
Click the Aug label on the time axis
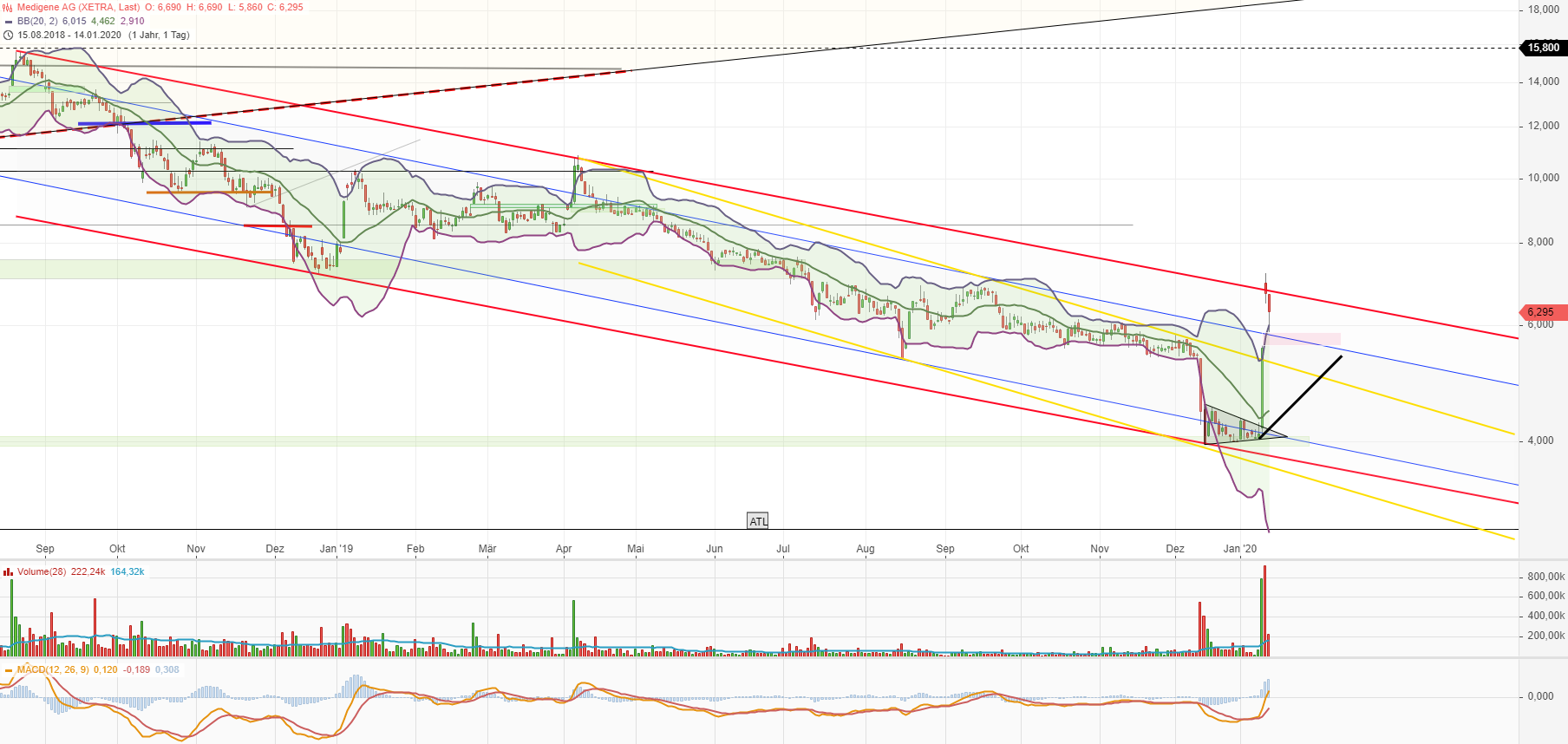point(866,549)
